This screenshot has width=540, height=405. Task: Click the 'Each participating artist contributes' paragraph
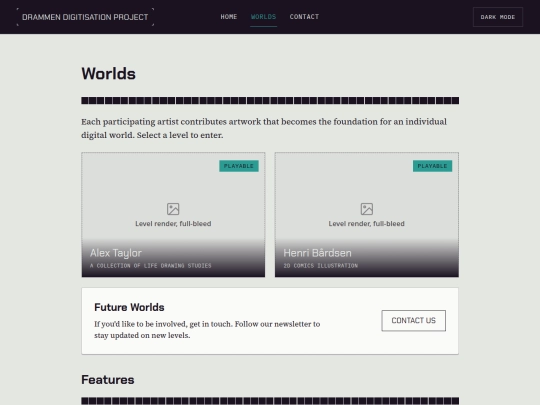[x=264, y=128]
